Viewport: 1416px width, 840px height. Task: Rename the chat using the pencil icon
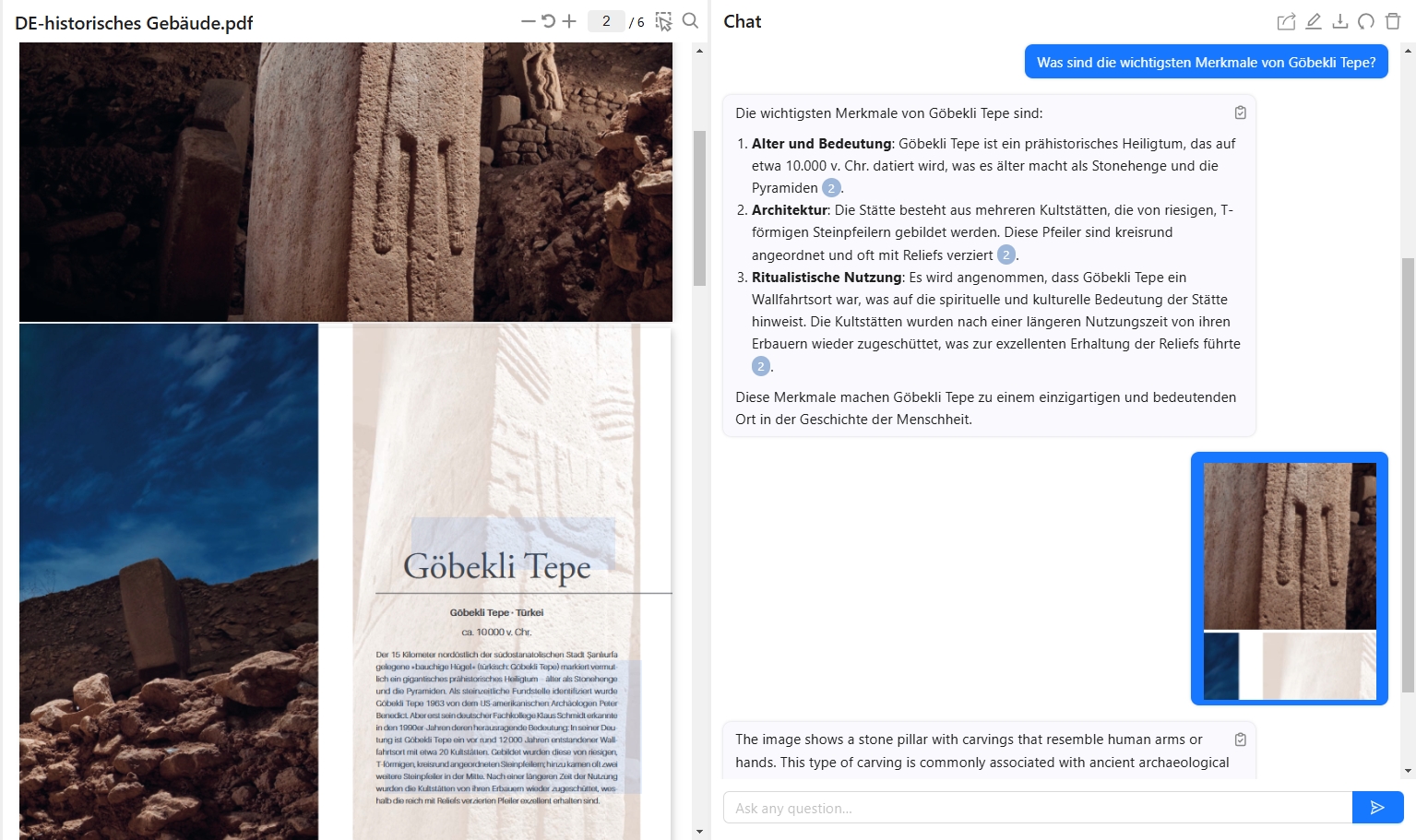tap(1313, 20)
